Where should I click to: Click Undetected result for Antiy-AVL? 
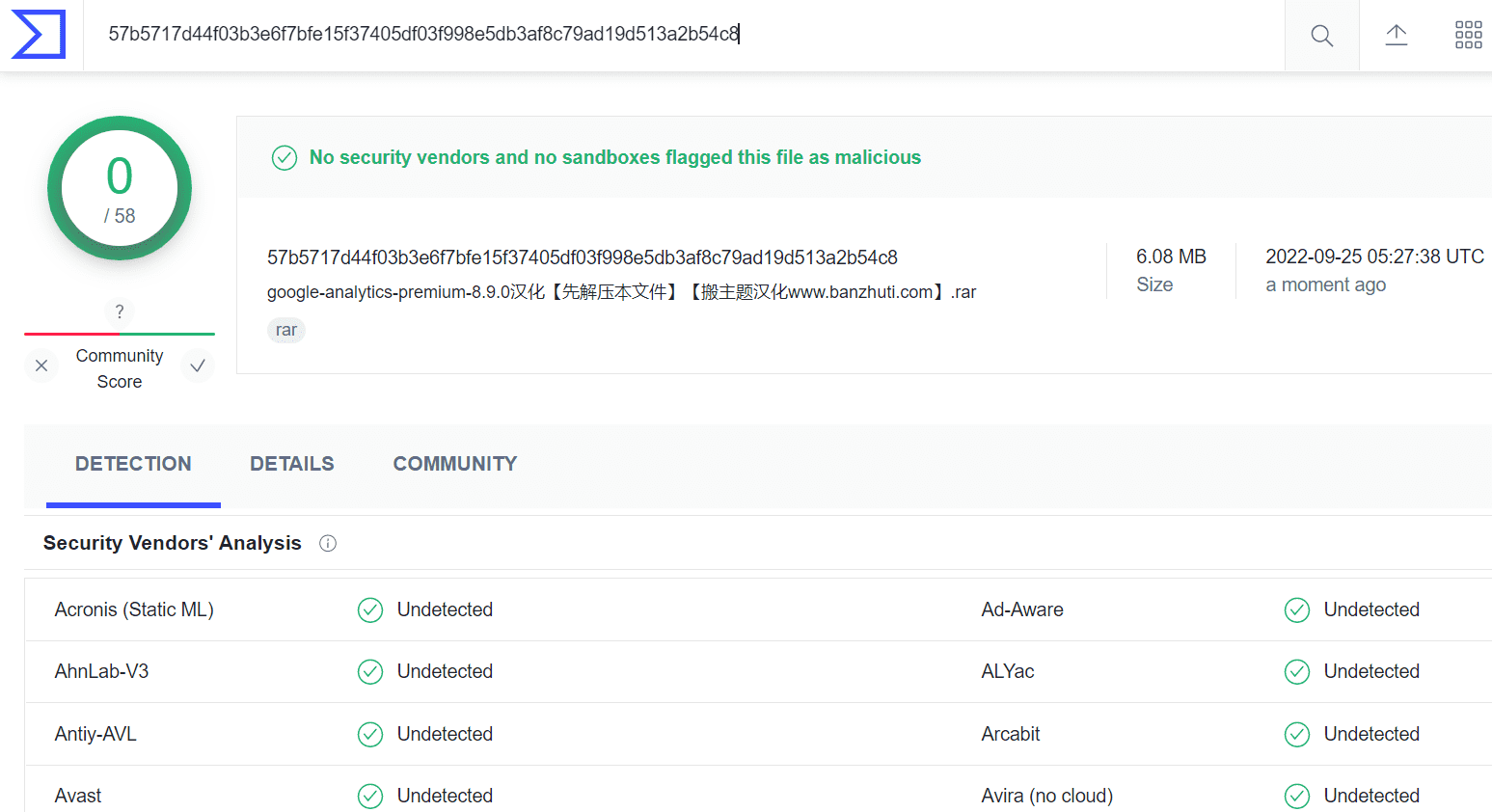(445, 734)
